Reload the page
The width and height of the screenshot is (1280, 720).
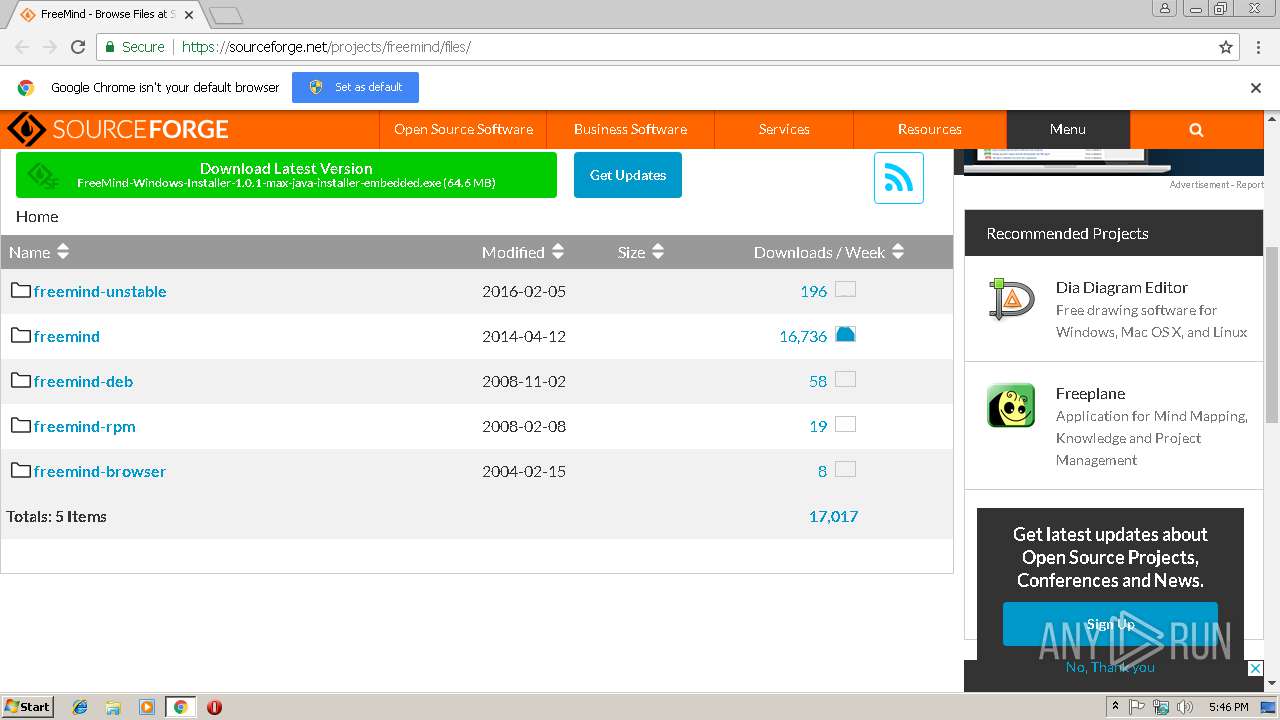(78, 47)
